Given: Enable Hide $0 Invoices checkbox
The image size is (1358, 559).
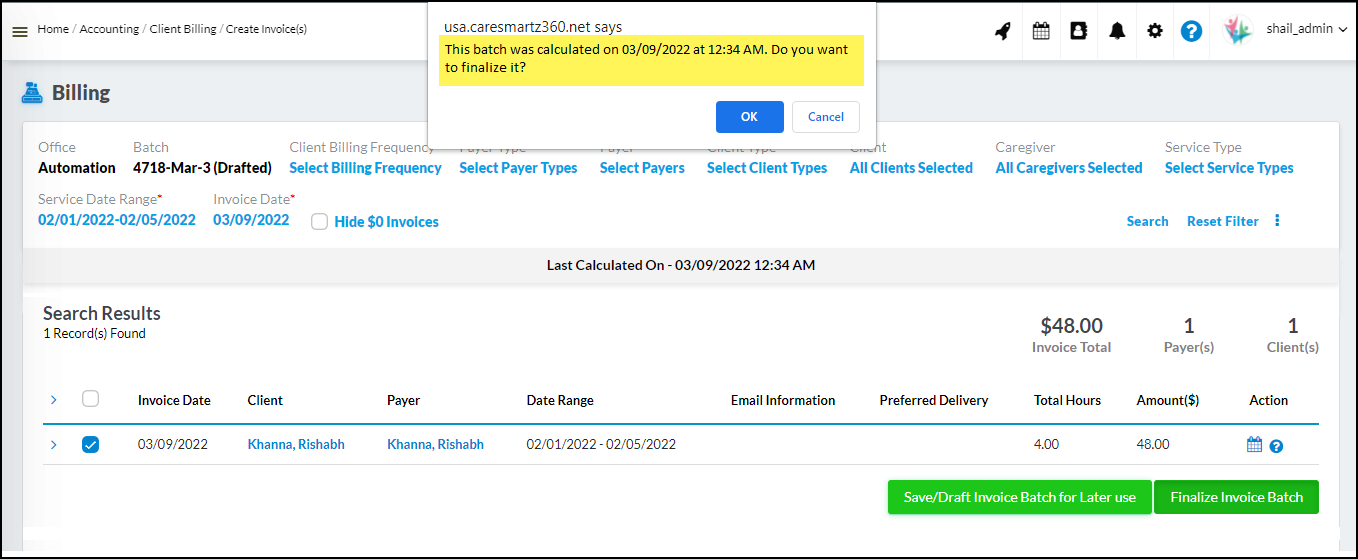Looking at the screenshot, I should [320, 222].
